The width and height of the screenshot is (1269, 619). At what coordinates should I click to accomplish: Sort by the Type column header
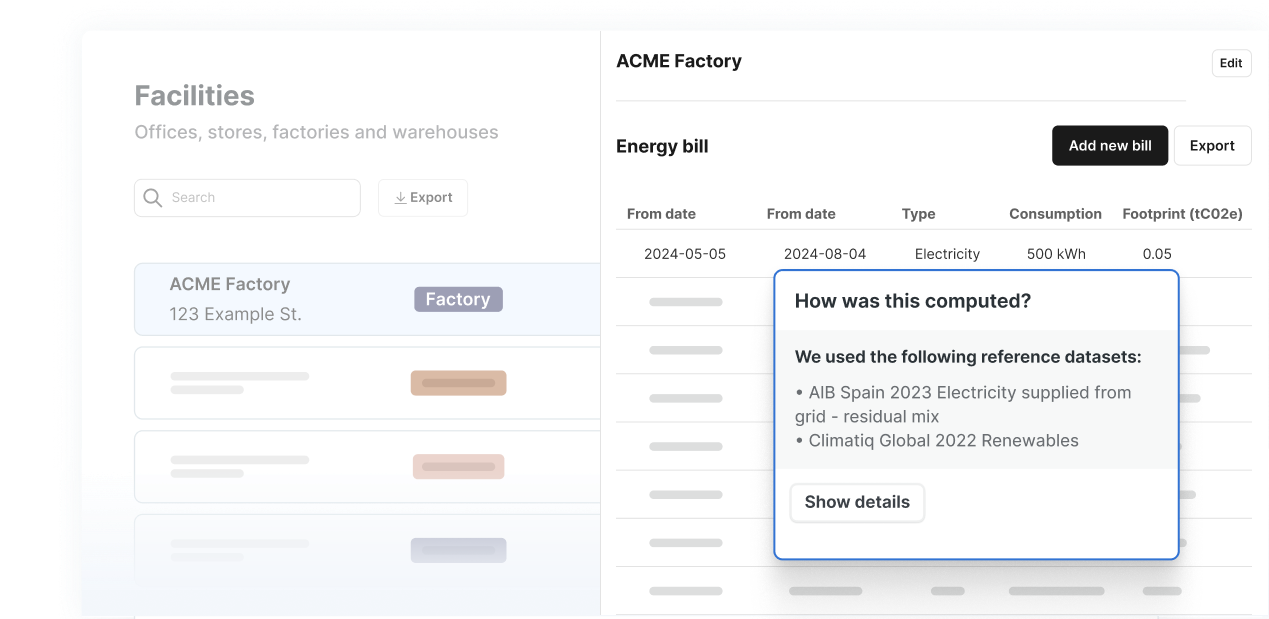tap(918, 214)
